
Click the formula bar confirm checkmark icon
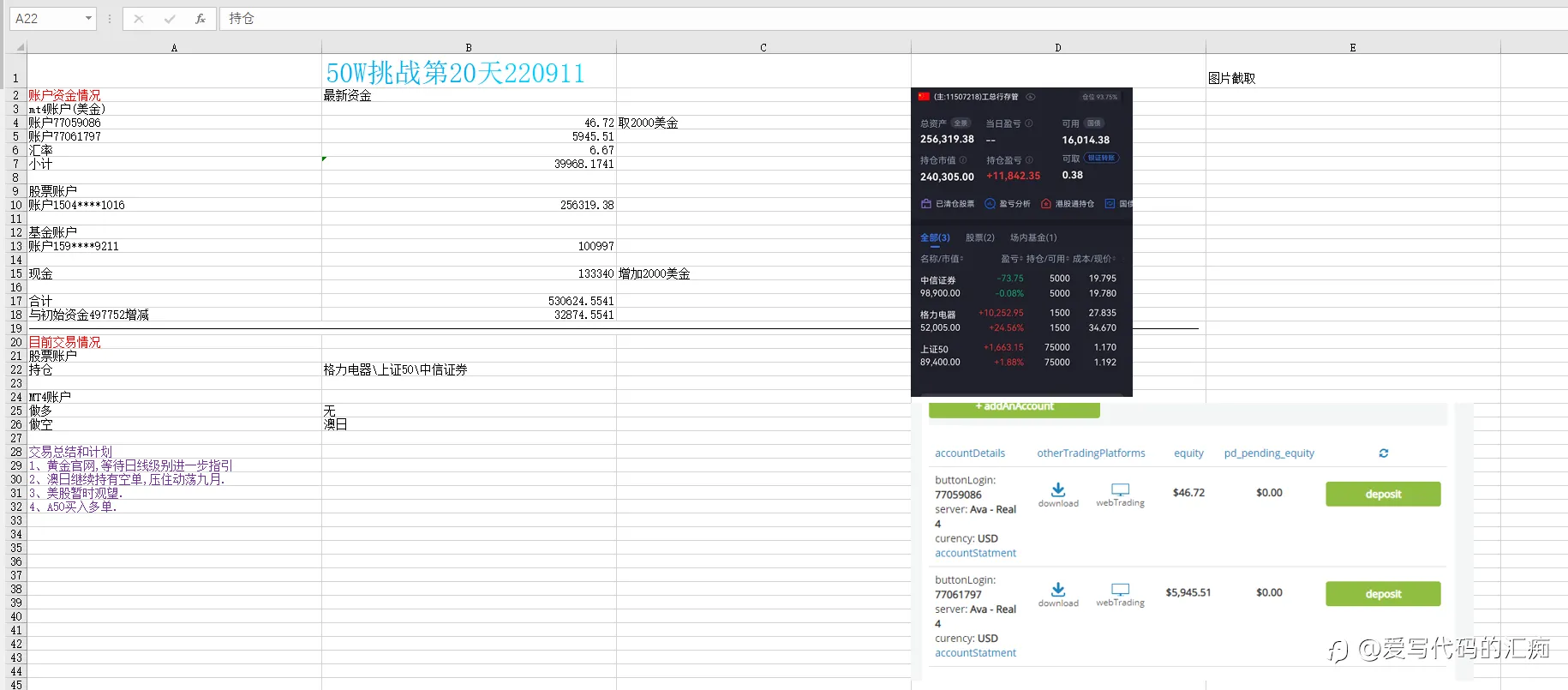[x=170, y=18]
